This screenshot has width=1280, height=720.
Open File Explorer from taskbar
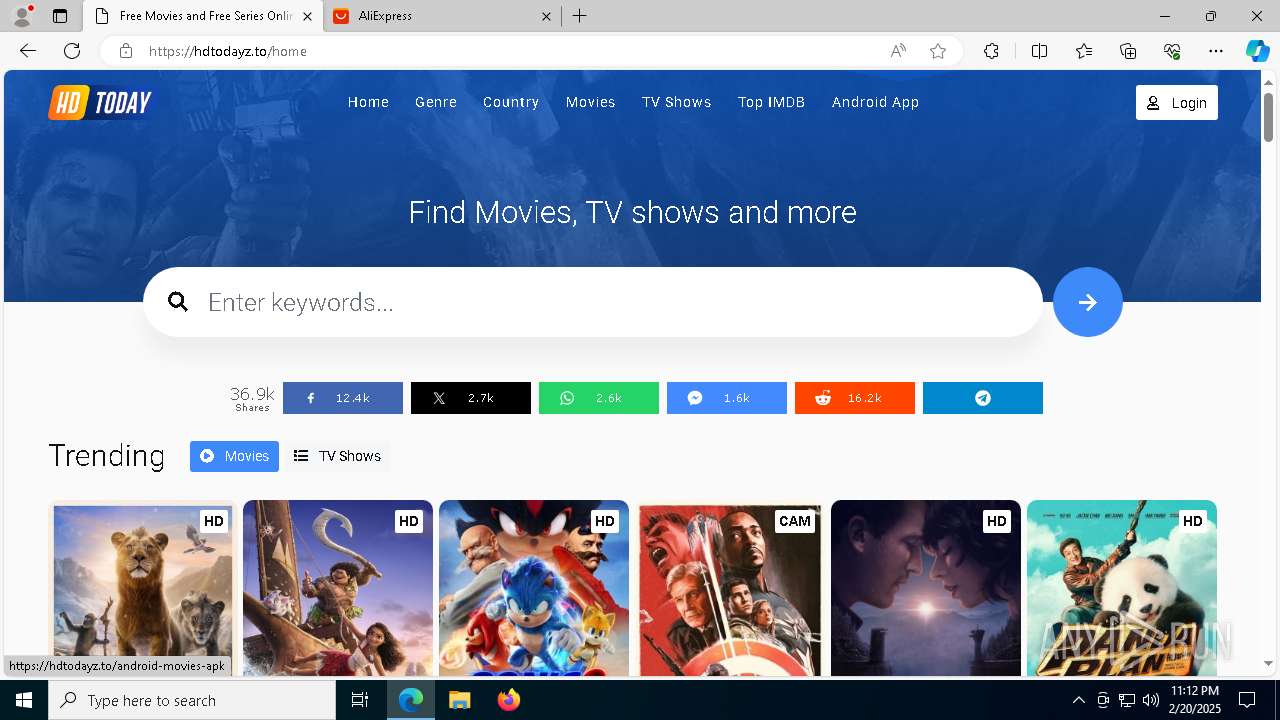459,700
